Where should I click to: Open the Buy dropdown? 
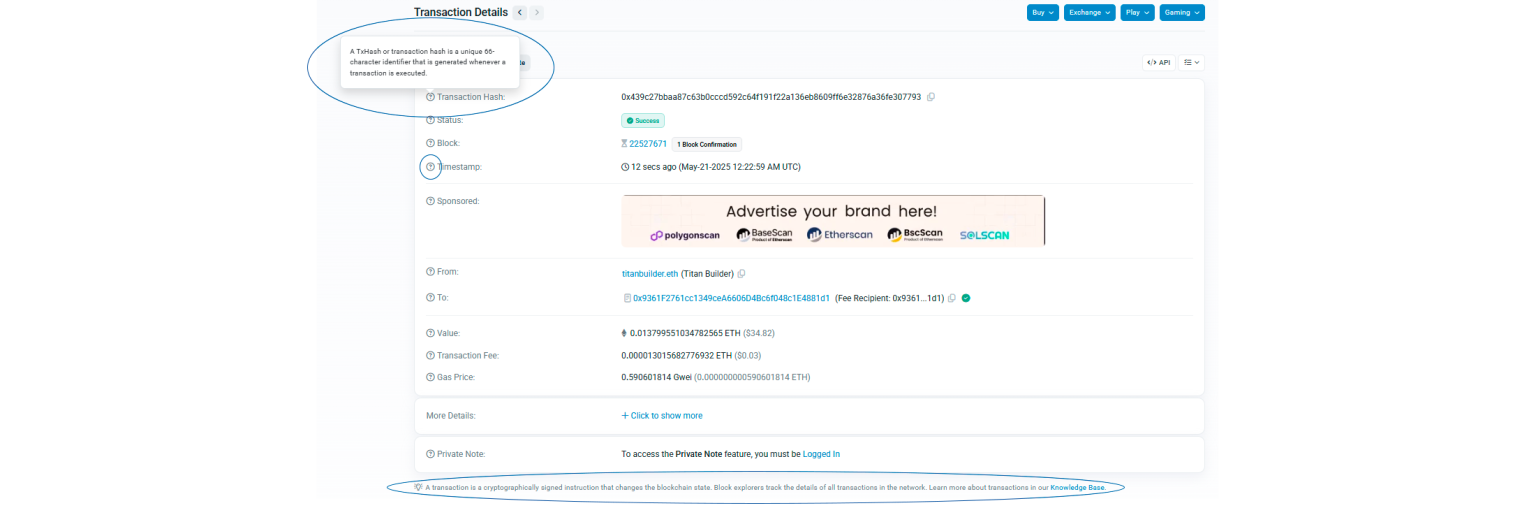1042,12
